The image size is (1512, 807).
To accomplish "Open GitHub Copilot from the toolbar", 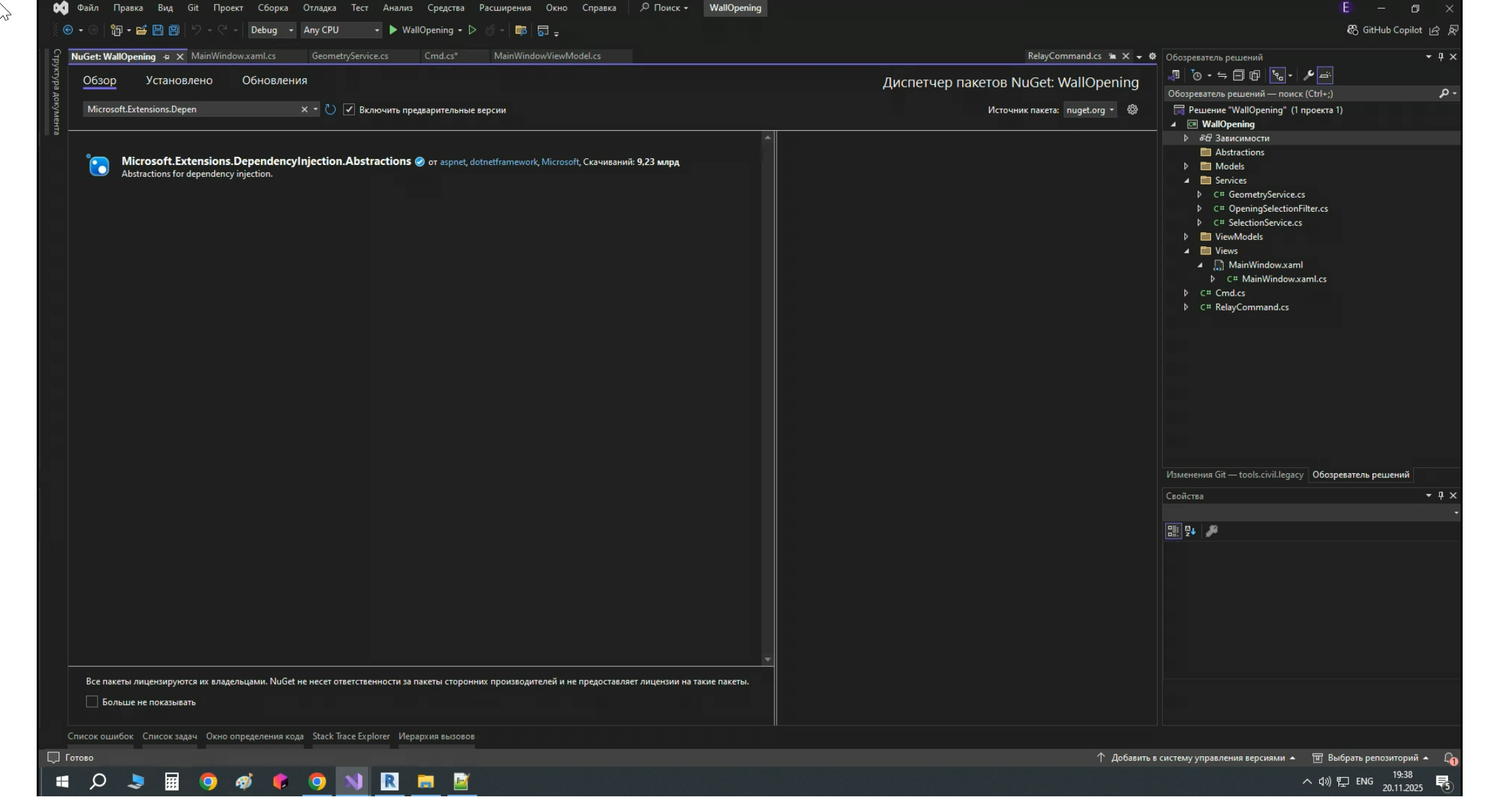I will click(x=1385, y=30).
